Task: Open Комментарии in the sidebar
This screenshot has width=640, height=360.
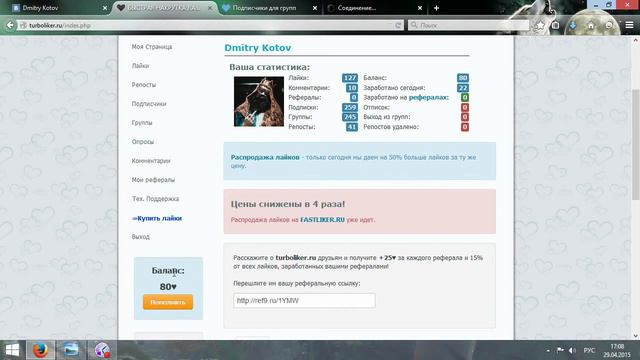Action: (151, 161)
